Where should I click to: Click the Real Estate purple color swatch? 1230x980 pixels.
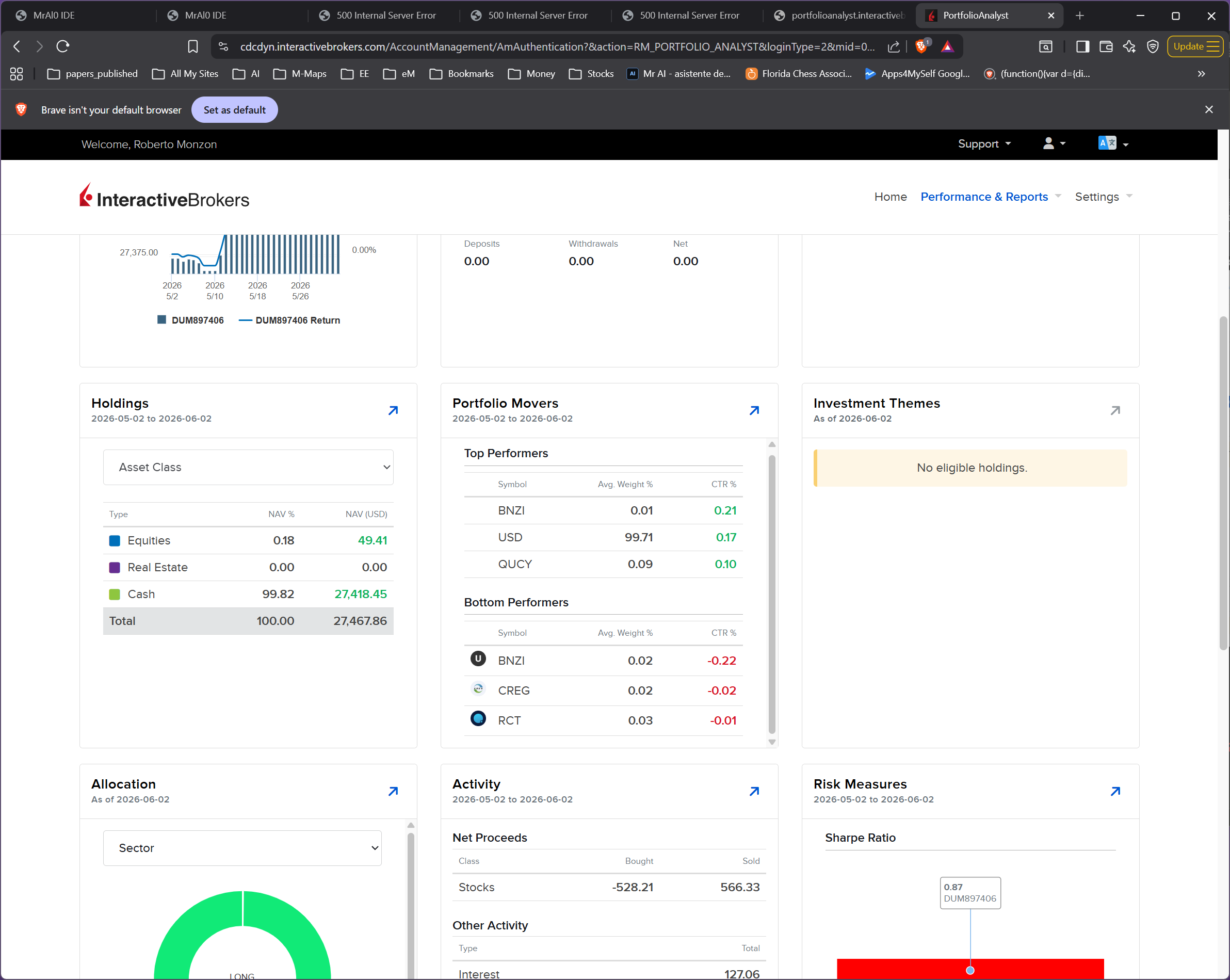point(114,567)
